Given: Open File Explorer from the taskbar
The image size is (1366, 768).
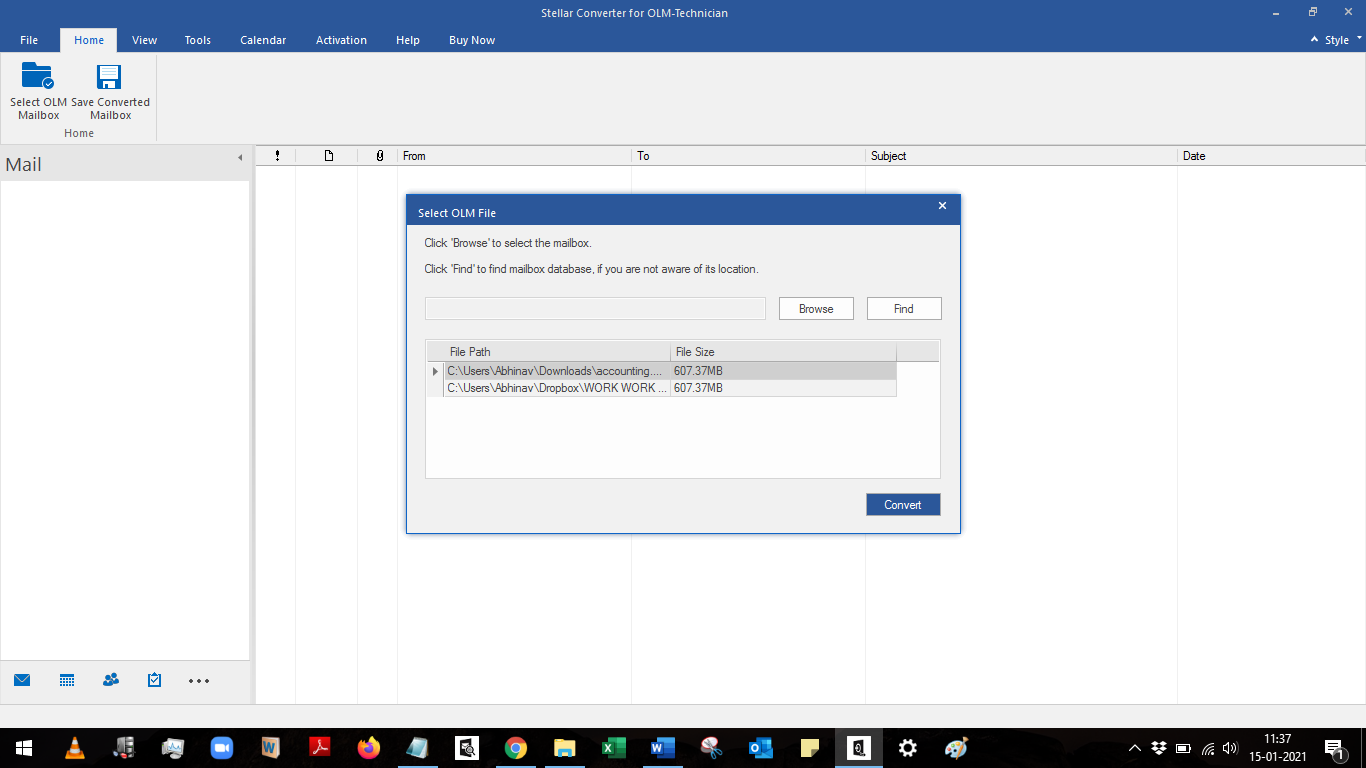Looking at the screenshot, I should [565, 747].
